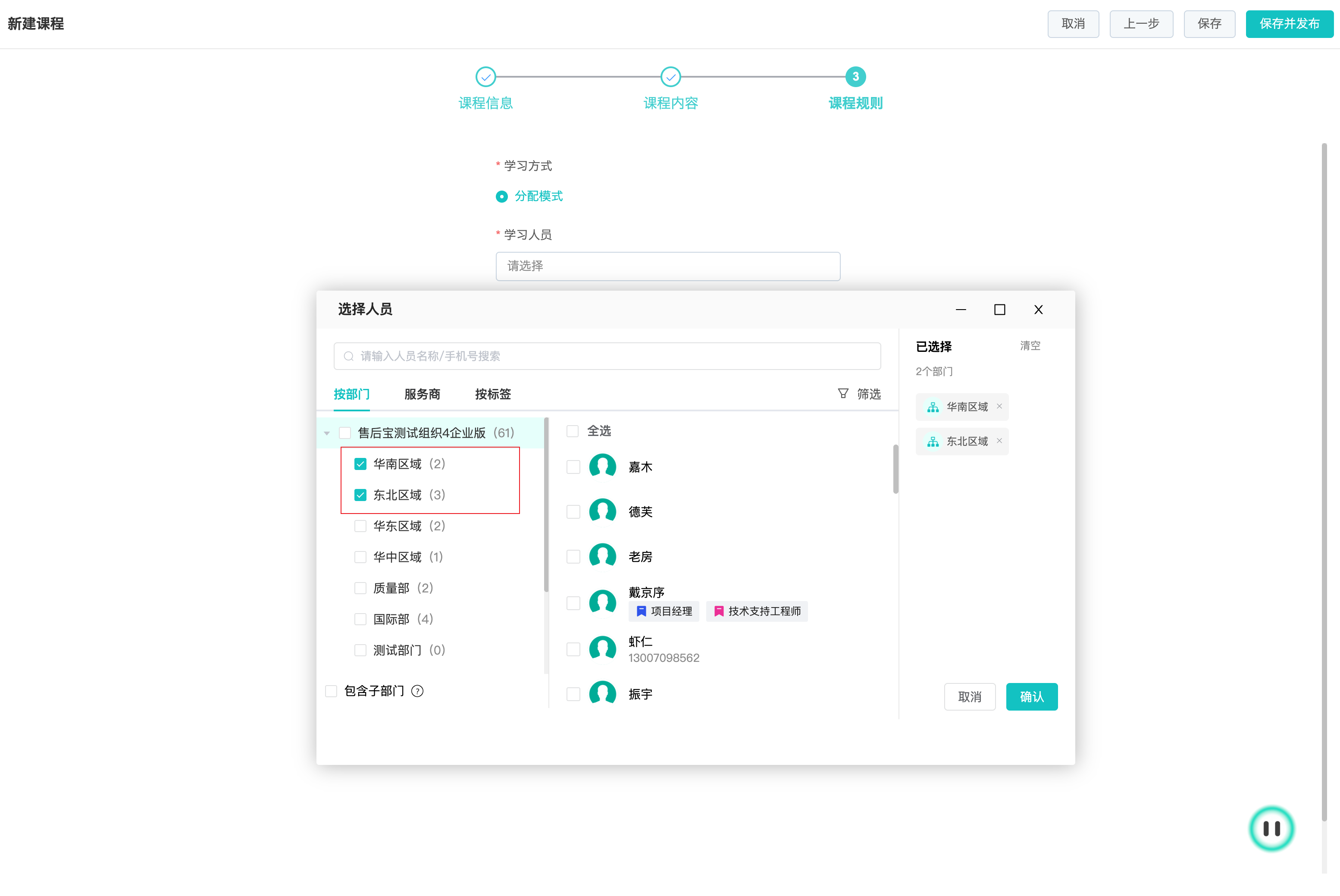This screenshot has width=1340, height=896.
Task: Click 清空 to clear selections
Action: coord(1030,346)
